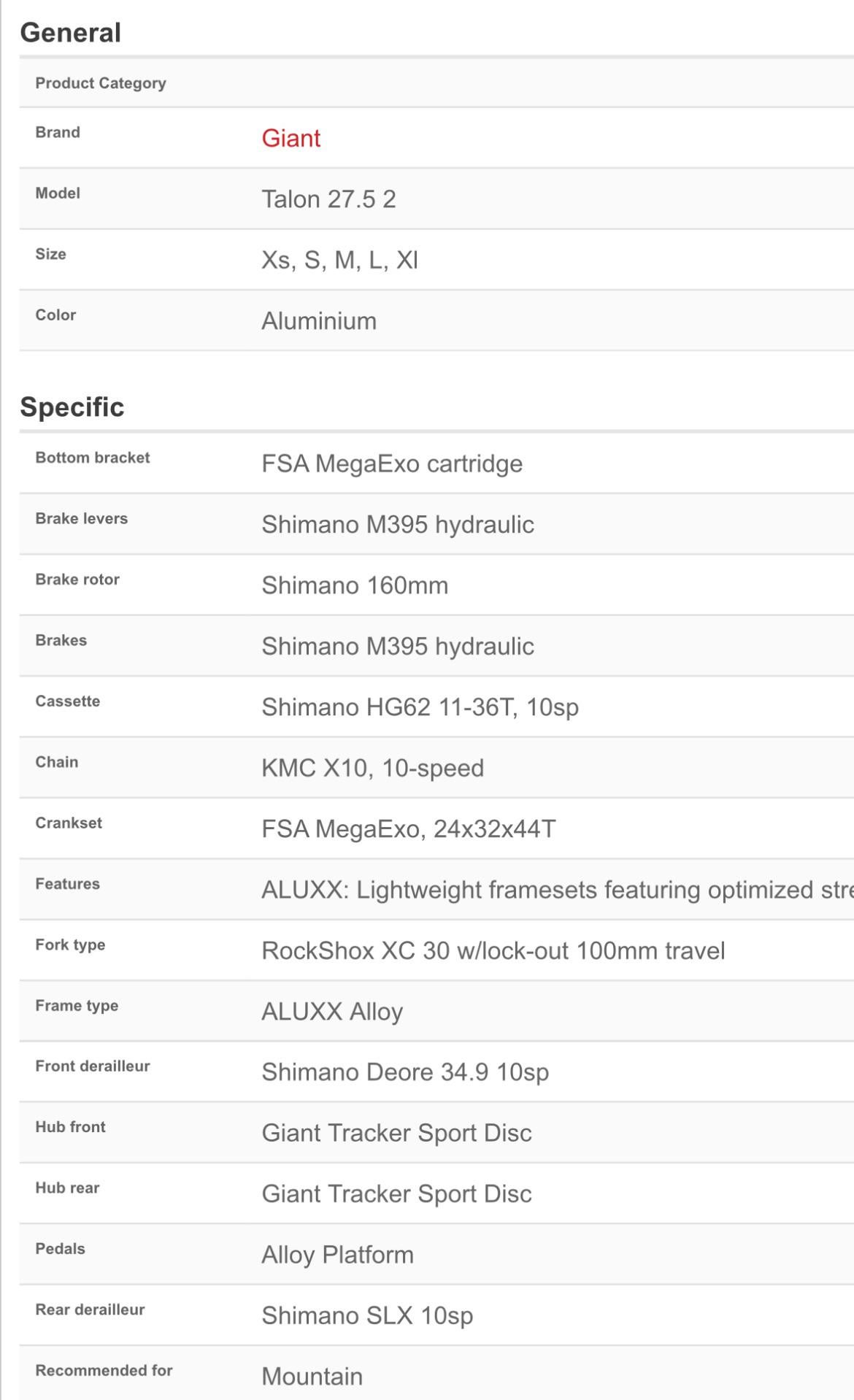The height and width of the screenshot is (1400, 854).
Task: Click the Frame type label
Action: 77,1006
